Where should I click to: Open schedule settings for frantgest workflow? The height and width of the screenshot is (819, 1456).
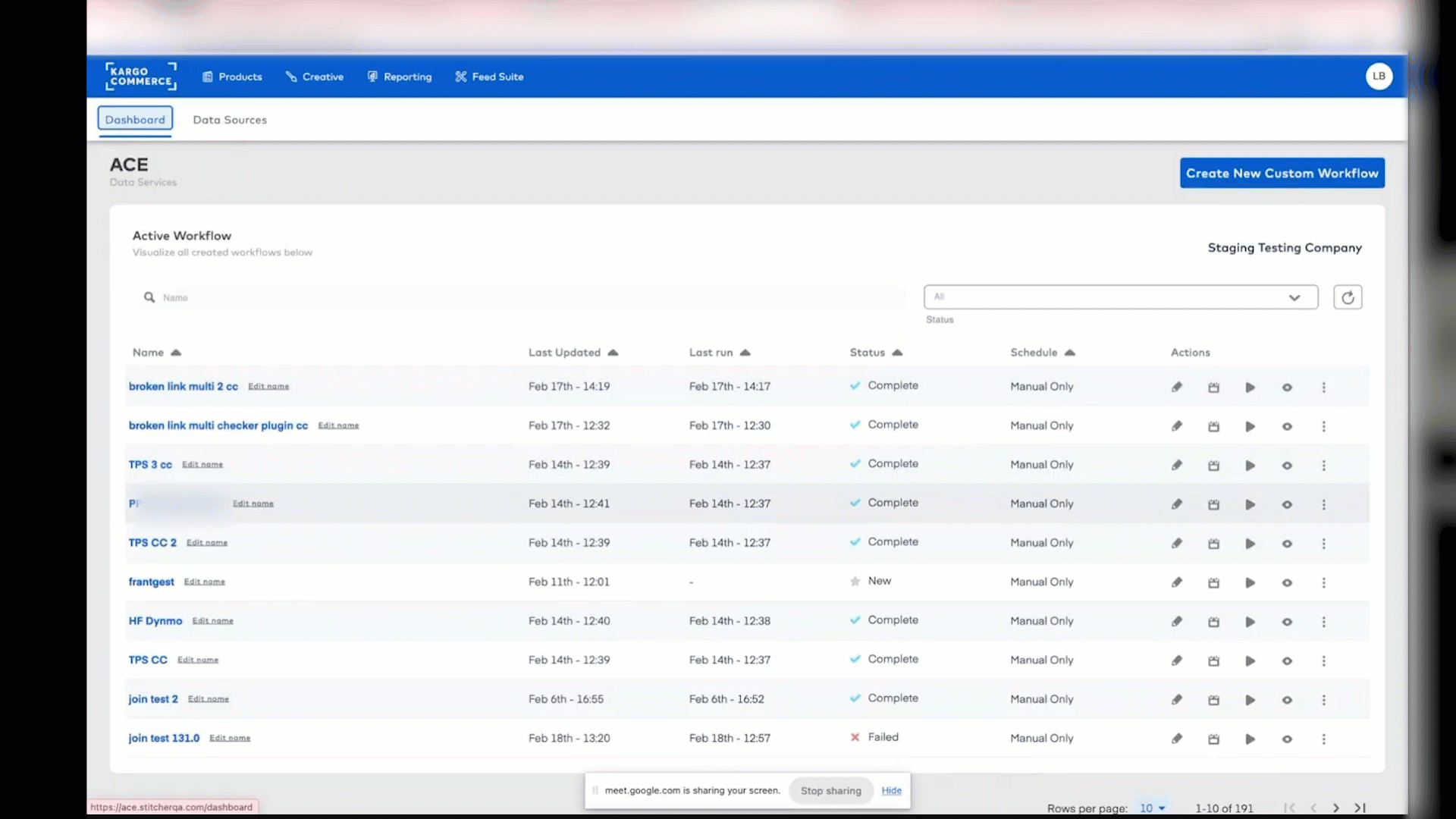(1213, 583)
